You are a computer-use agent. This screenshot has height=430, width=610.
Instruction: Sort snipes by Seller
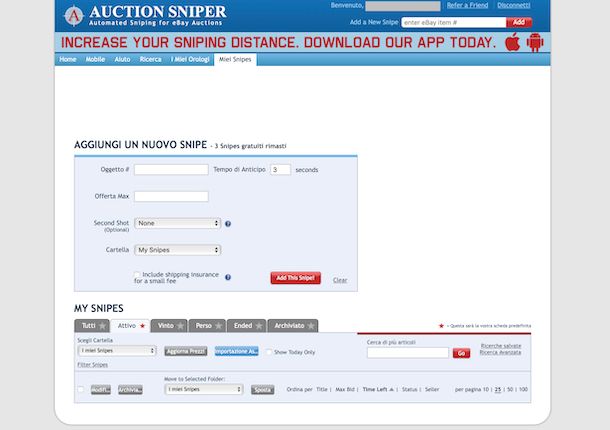(x=432, y=390)
